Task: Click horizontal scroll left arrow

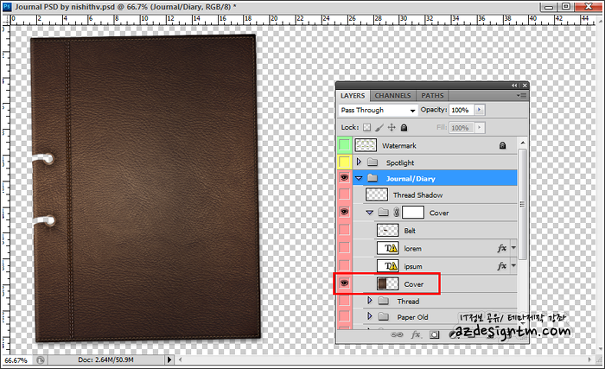Action: [181, 360]
